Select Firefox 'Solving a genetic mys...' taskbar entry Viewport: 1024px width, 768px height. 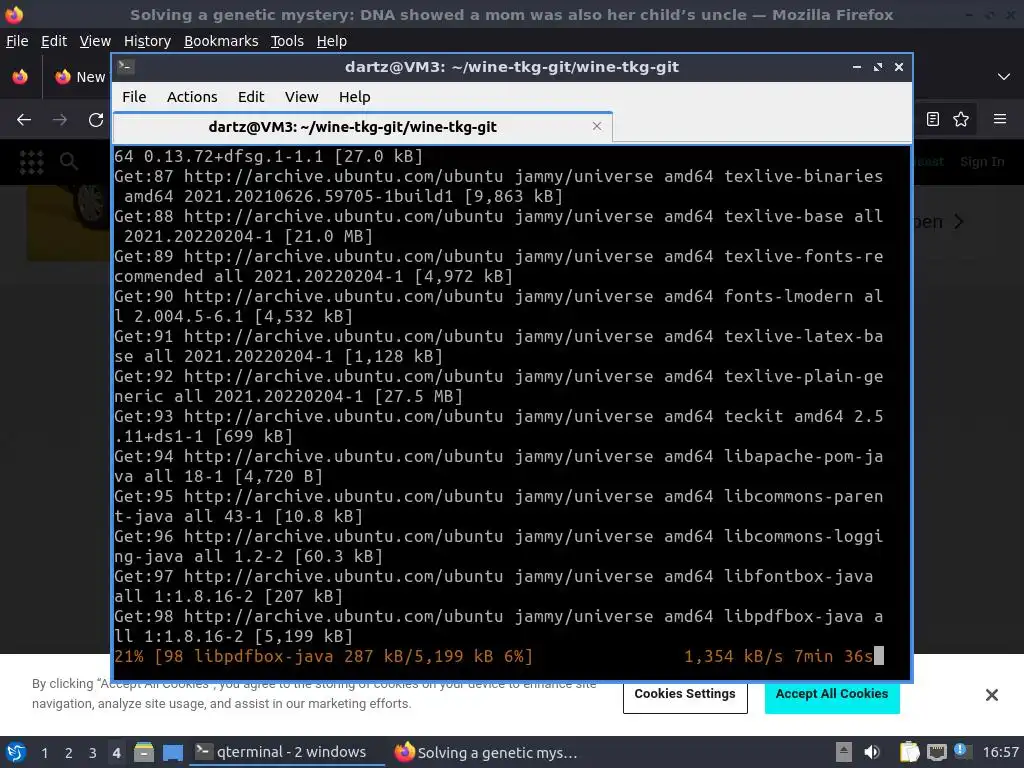(x=487, y=752)
